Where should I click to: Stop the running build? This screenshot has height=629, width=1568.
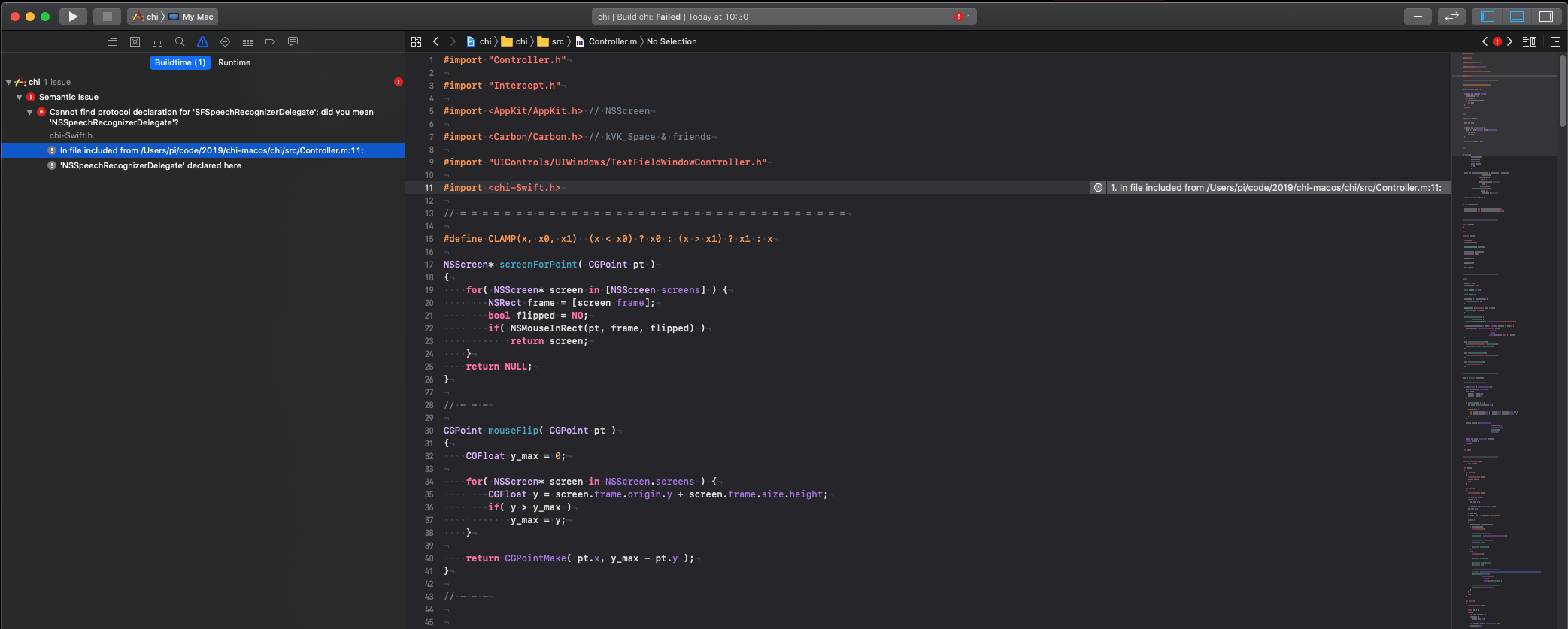(107, 17)
